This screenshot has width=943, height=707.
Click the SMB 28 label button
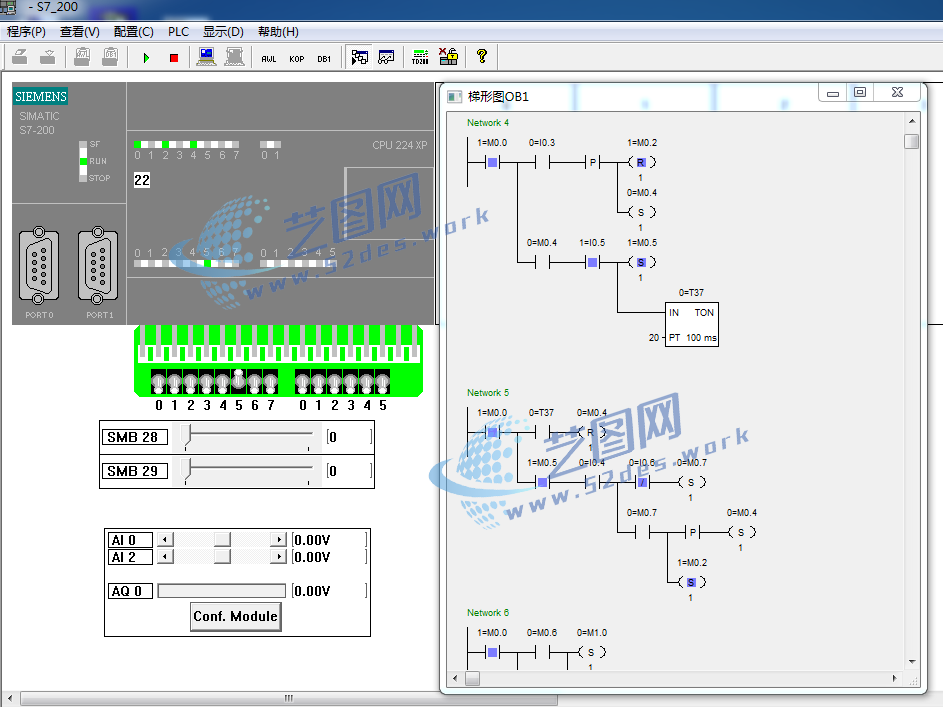pos(134,437)
